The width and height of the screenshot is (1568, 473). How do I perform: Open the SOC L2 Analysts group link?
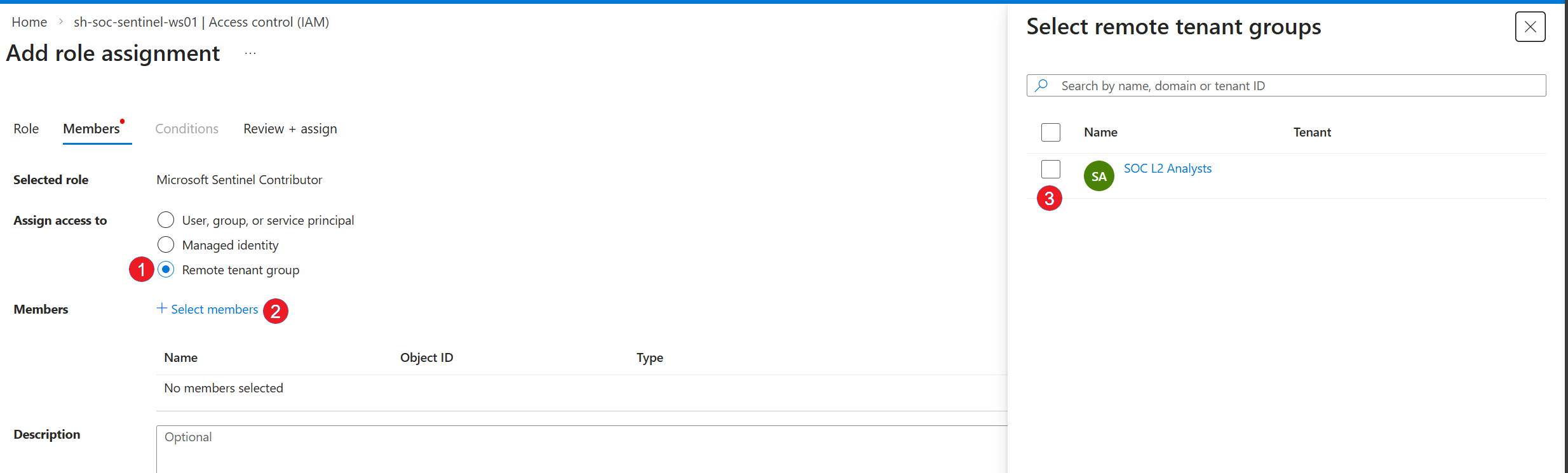pyautogui.click(x=1168, y=168)
